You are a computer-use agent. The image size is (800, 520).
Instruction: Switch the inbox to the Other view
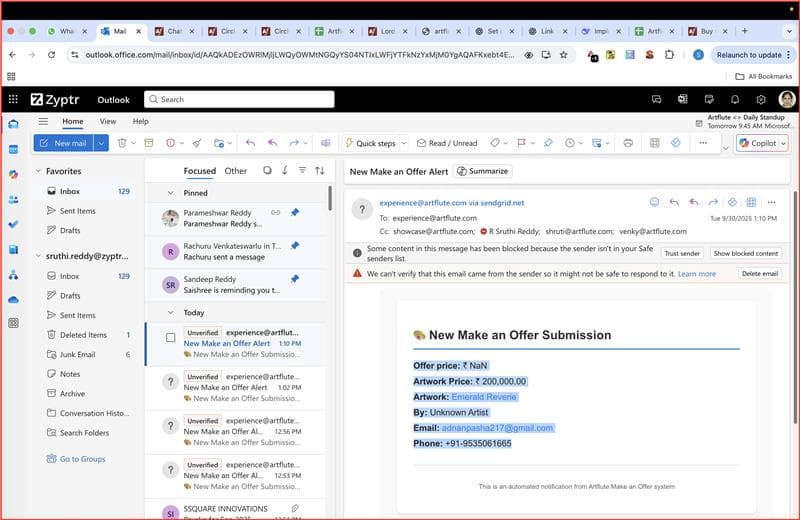pos(236,171)
